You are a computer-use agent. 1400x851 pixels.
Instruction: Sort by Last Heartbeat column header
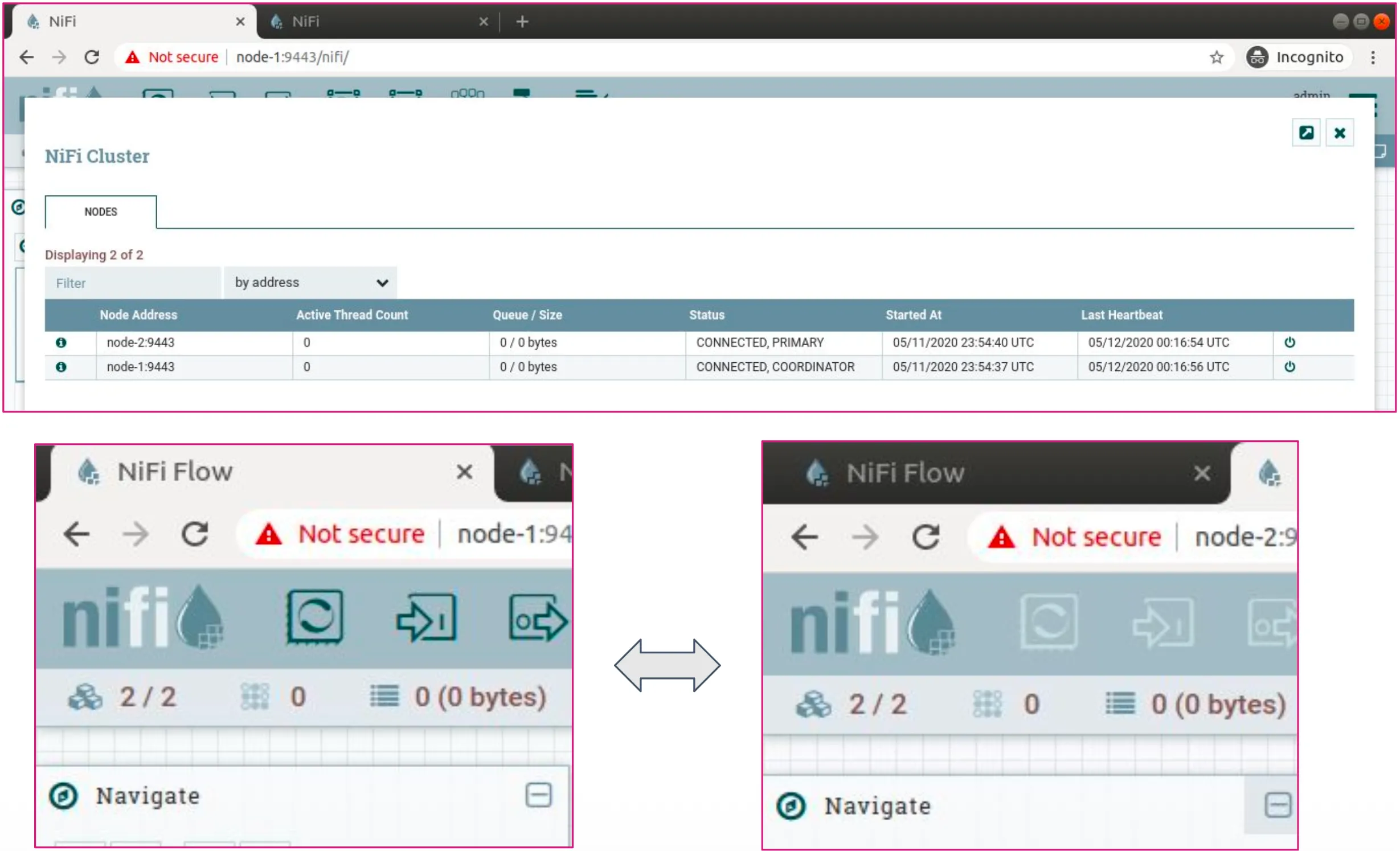point(1122,315)
